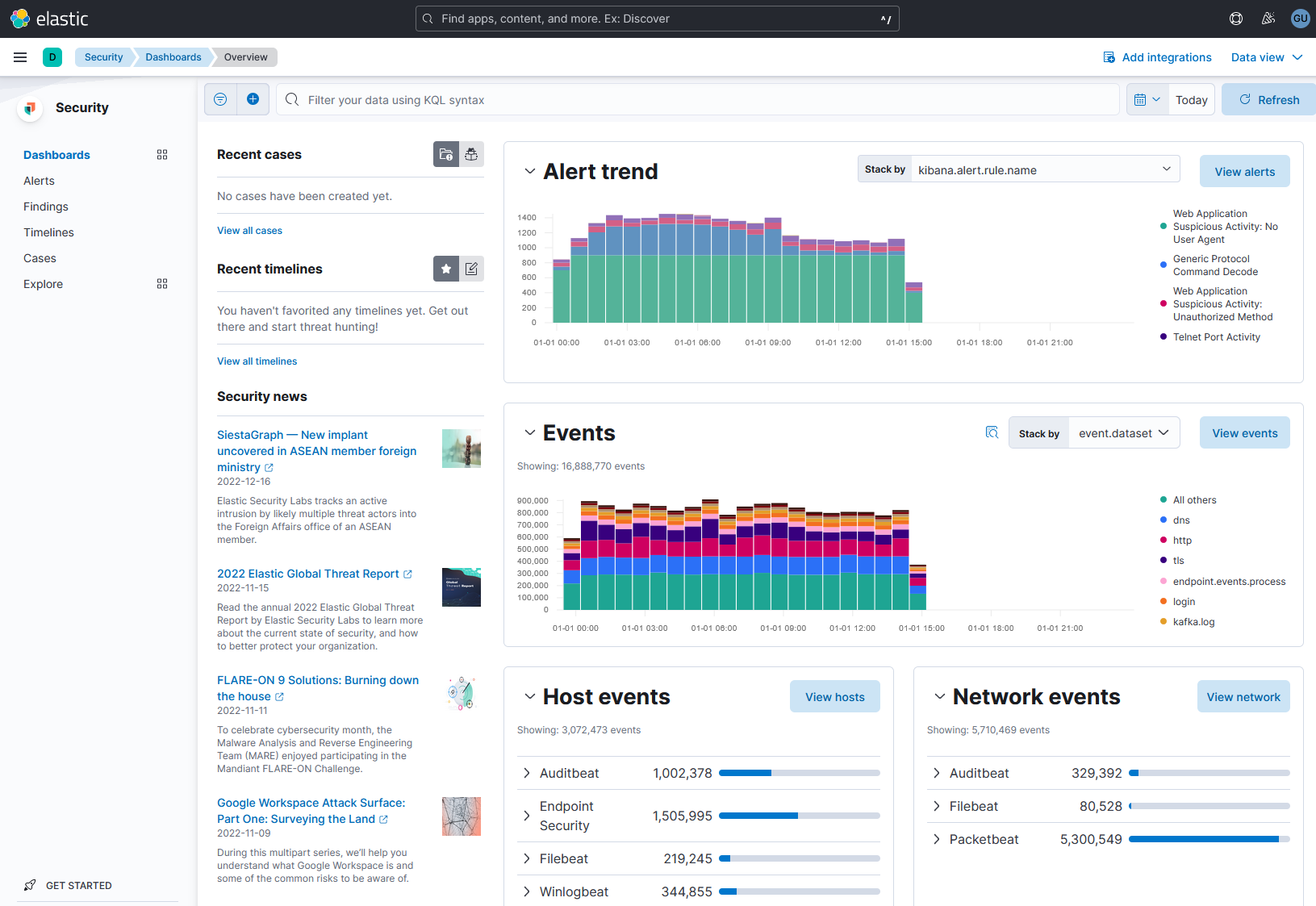Screen dimensions: 1316x906
Task: Click the Google Workspace article thumbnail
Action: coord(462,816)
